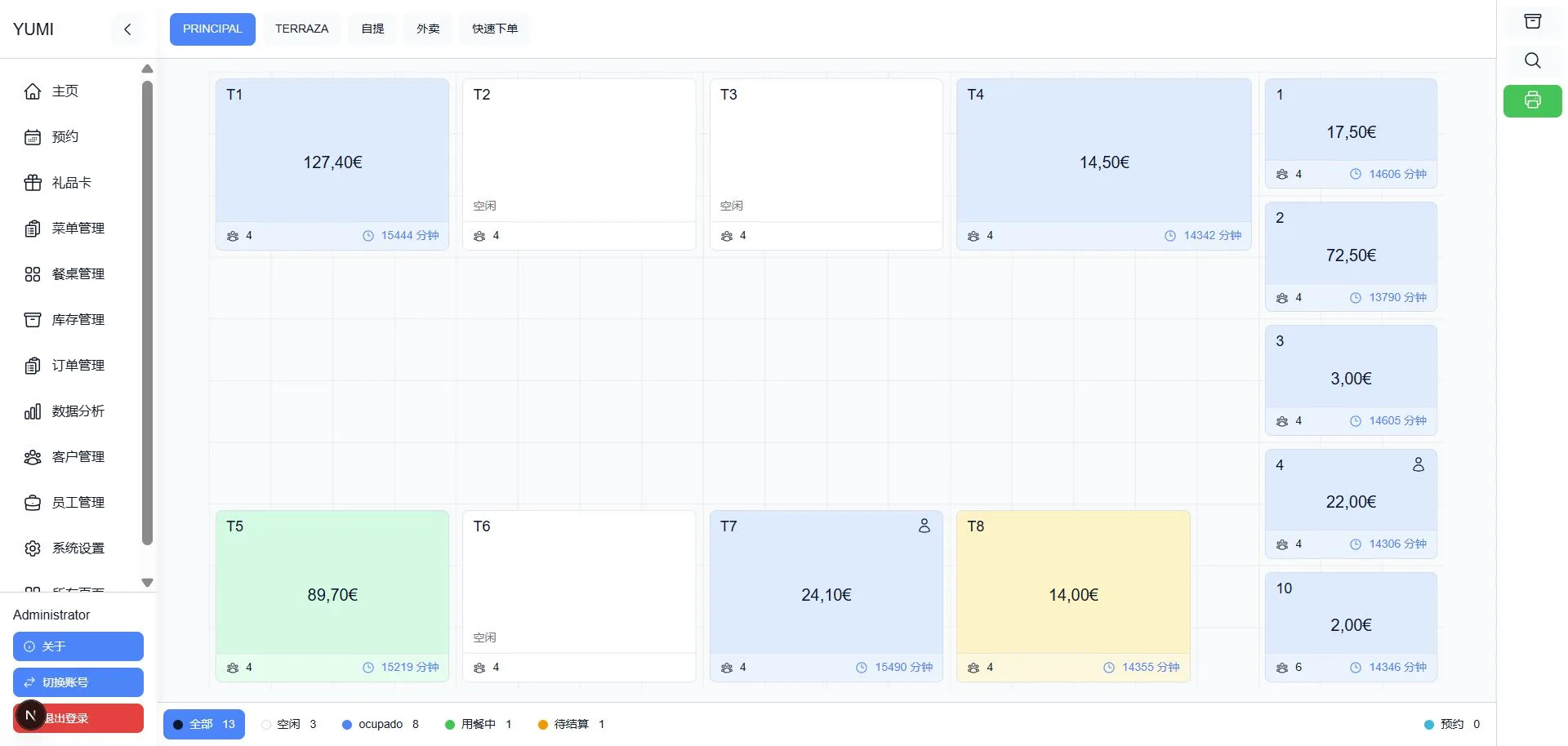Image resolution: width=1568 pixels, height=746 pixels.
Task: Click the customer icon on table T7
Action: [x=924, y=526]
